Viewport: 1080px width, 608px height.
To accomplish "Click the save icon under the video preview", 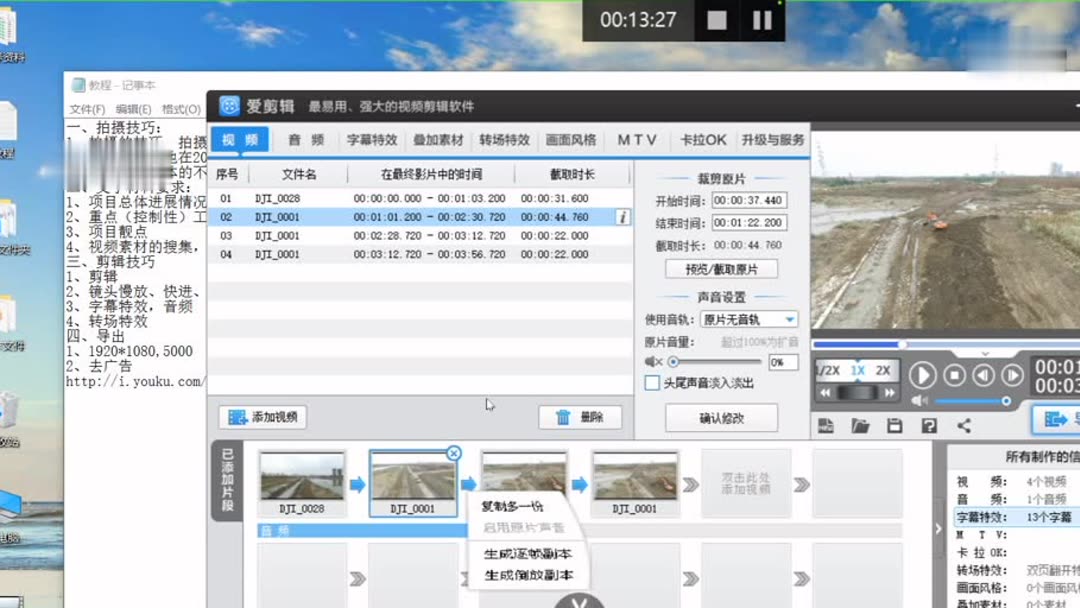I will (x=897, y=424).
